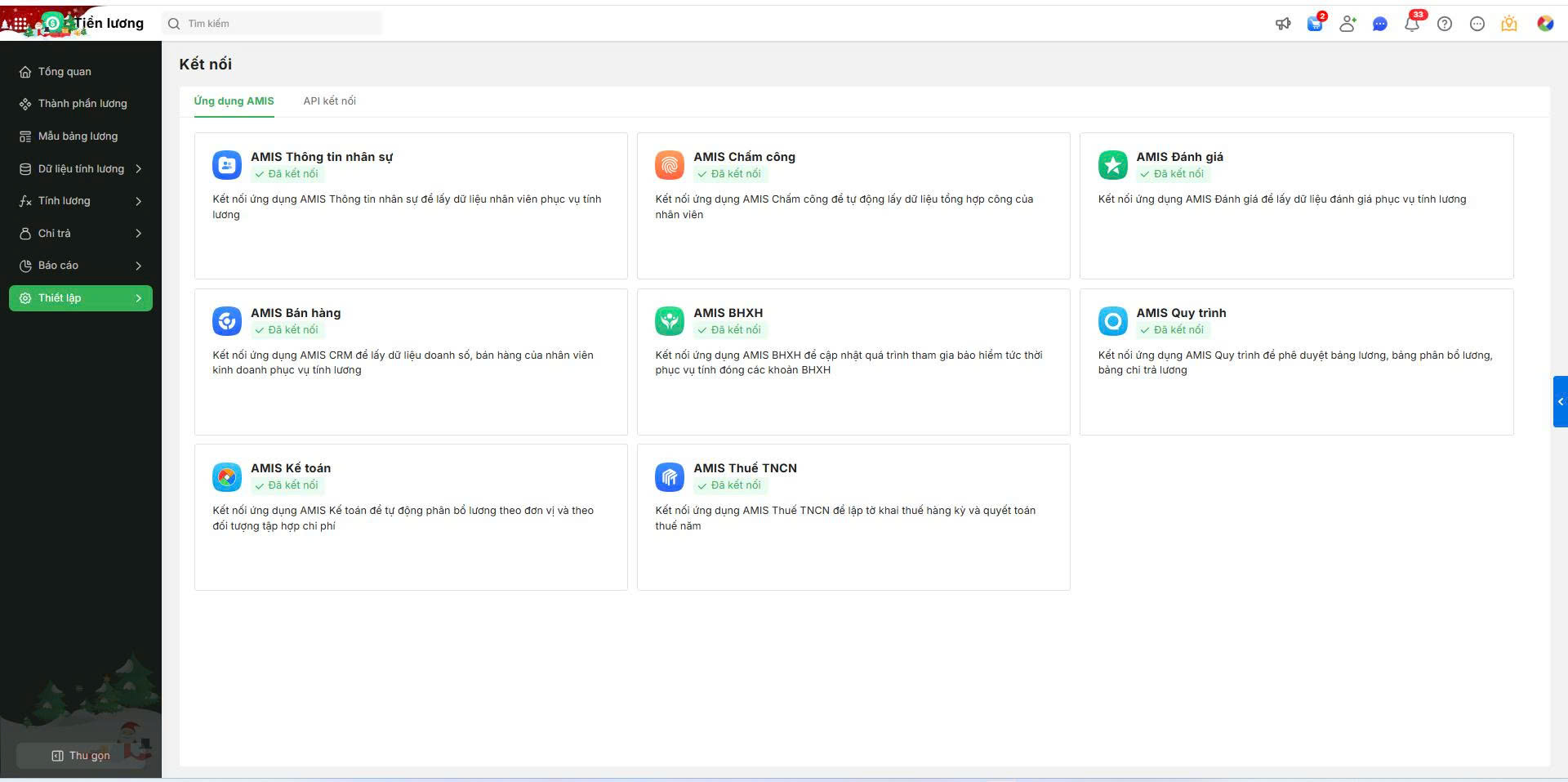Click the Mẫu bảng lương sidebar icon
This screenshot has height=782, width=1568.
click(25, 136)
